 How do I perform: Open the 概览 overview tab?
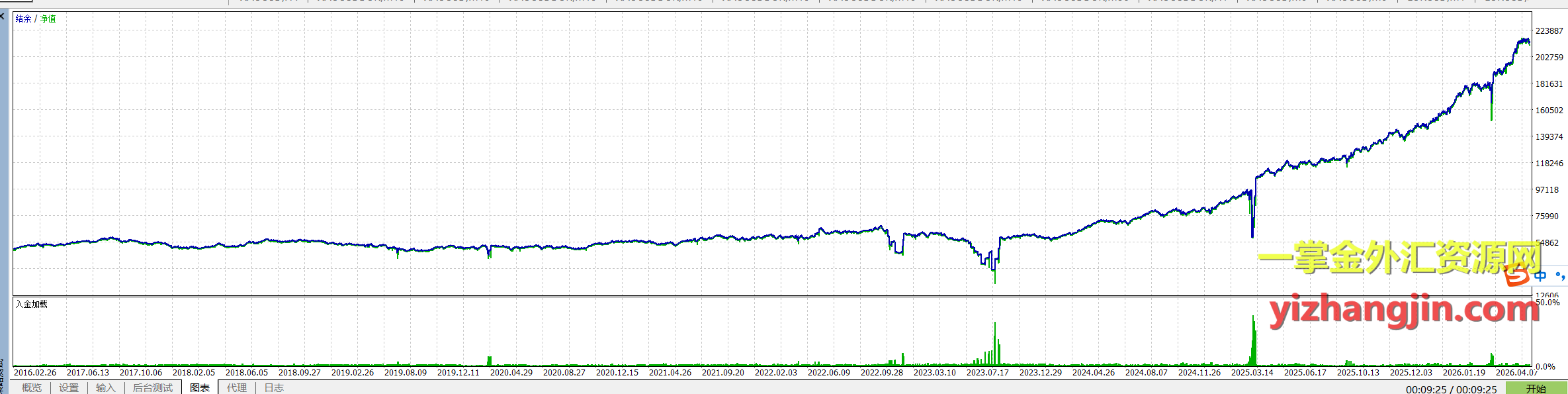click(32, 387)
